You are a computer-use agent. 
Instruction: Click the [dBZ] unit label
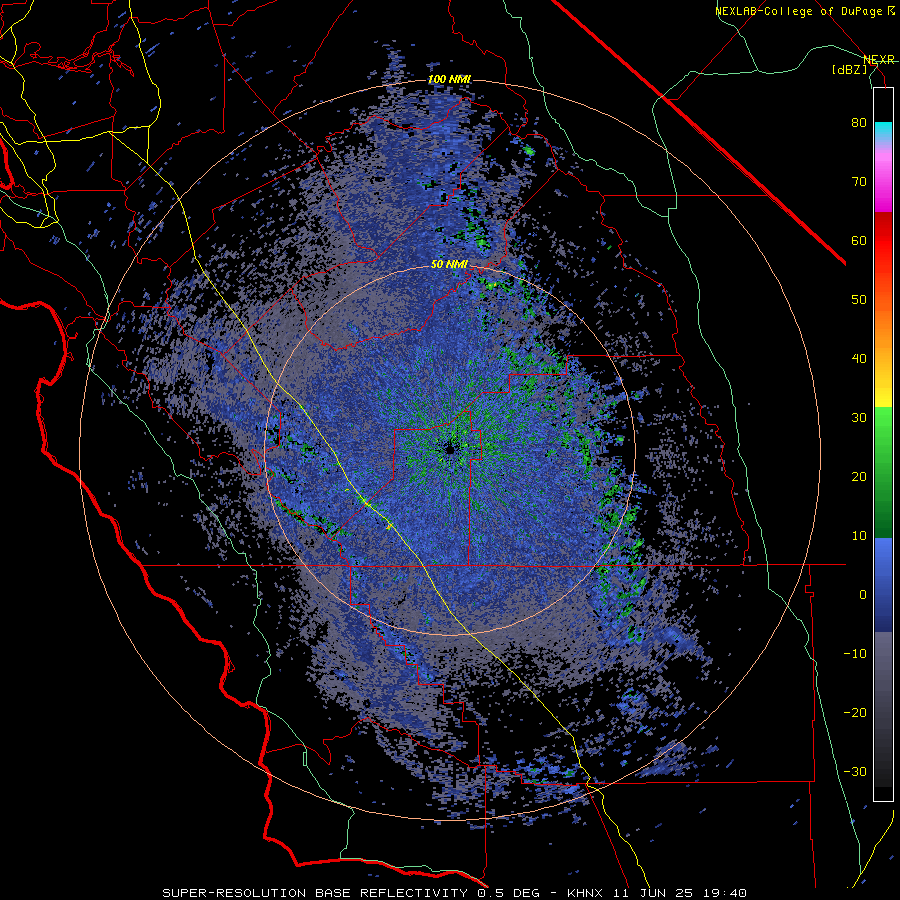click(x=849, y=70)
